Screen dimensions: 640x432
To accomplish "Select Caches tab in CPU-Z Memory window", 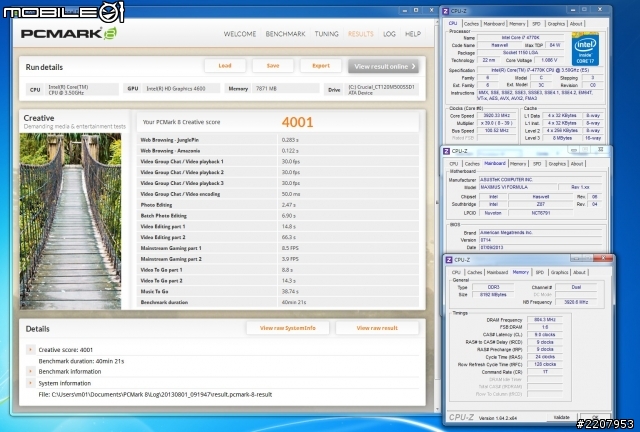I will [474, 272].
